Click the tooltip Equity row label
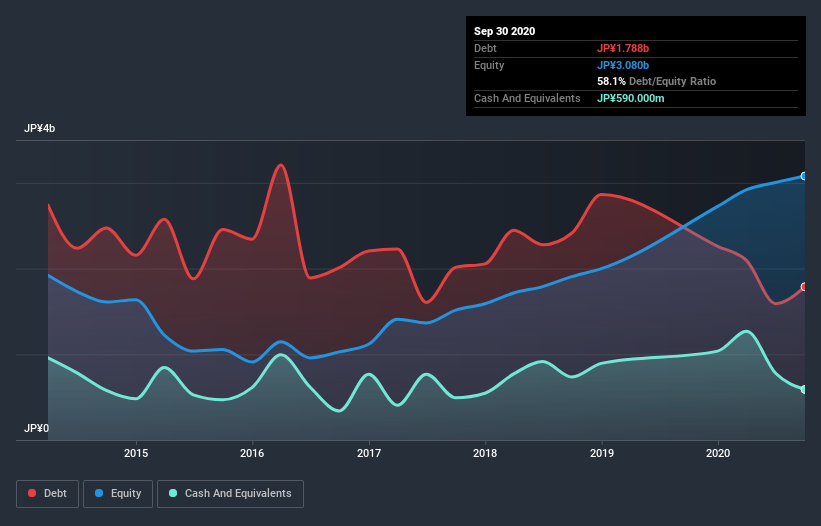The image size is (821, 526). pos(489,65)
